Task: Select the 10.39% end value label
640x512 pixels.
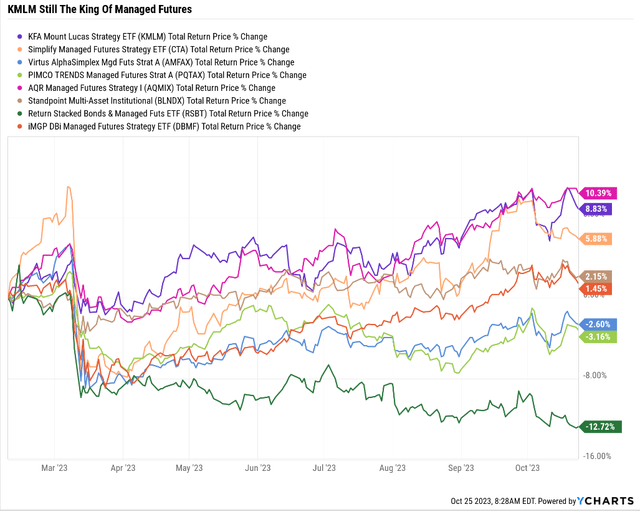Action: pyautogui.click(x=601, y=191)
